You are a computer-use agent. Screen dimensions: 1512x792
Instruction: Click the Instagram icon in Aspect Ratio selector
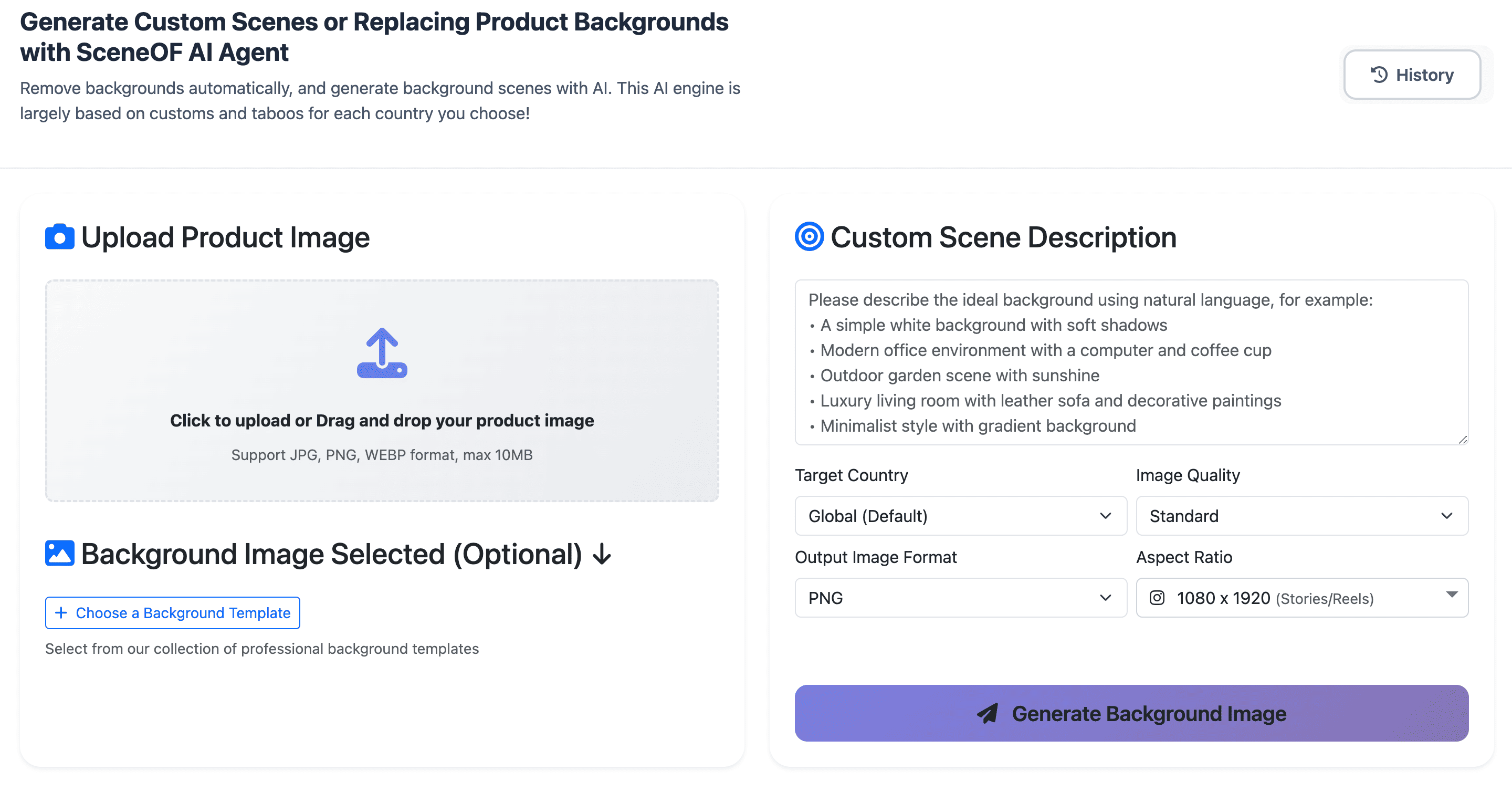tap(1157, 598)
